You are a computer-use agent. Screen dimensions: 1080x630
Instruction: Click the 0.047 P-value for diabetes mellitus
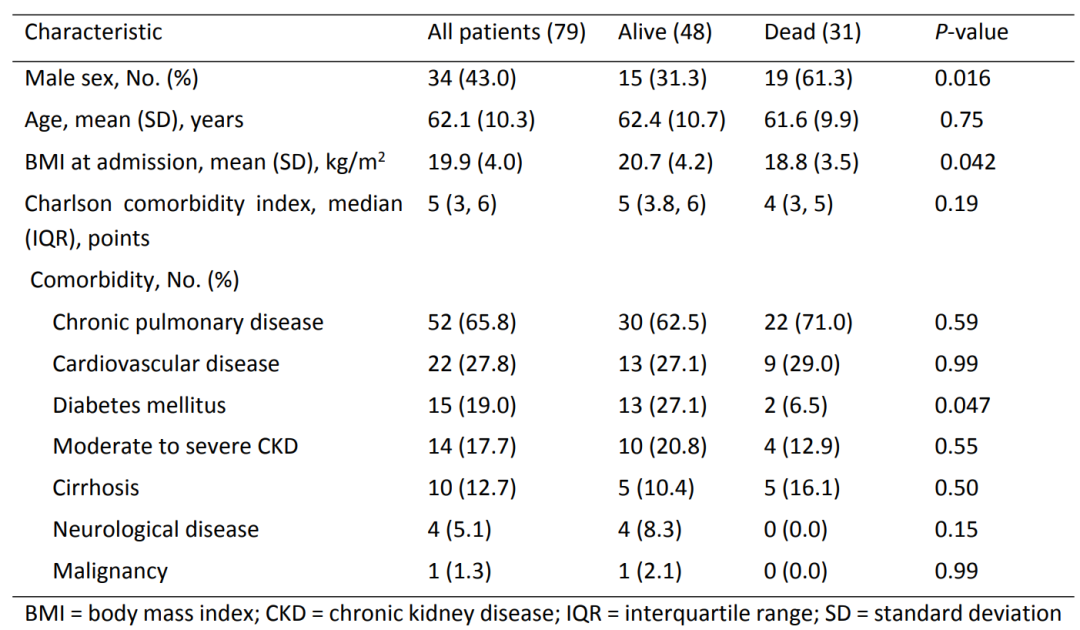tap(962, 405)
